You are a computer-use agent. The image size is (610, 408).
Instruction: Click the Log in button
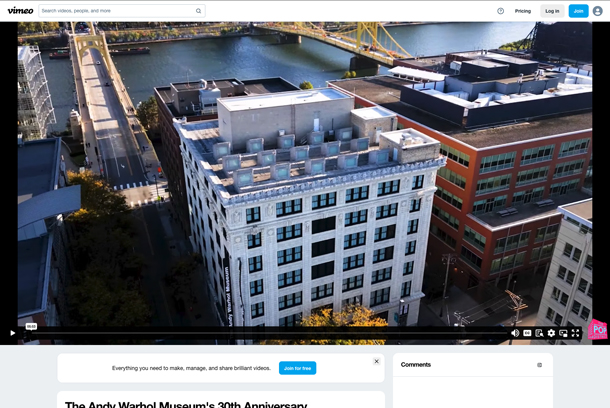552,11
